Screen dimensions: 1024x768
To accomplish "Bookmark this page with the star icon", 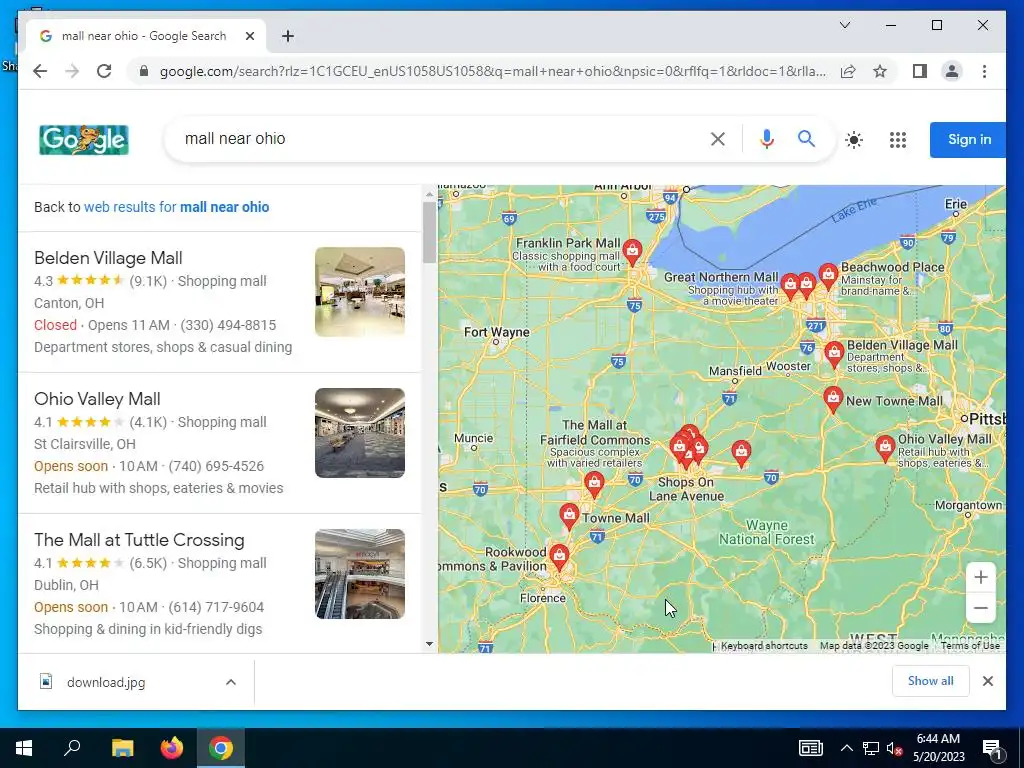I will 880,71.
